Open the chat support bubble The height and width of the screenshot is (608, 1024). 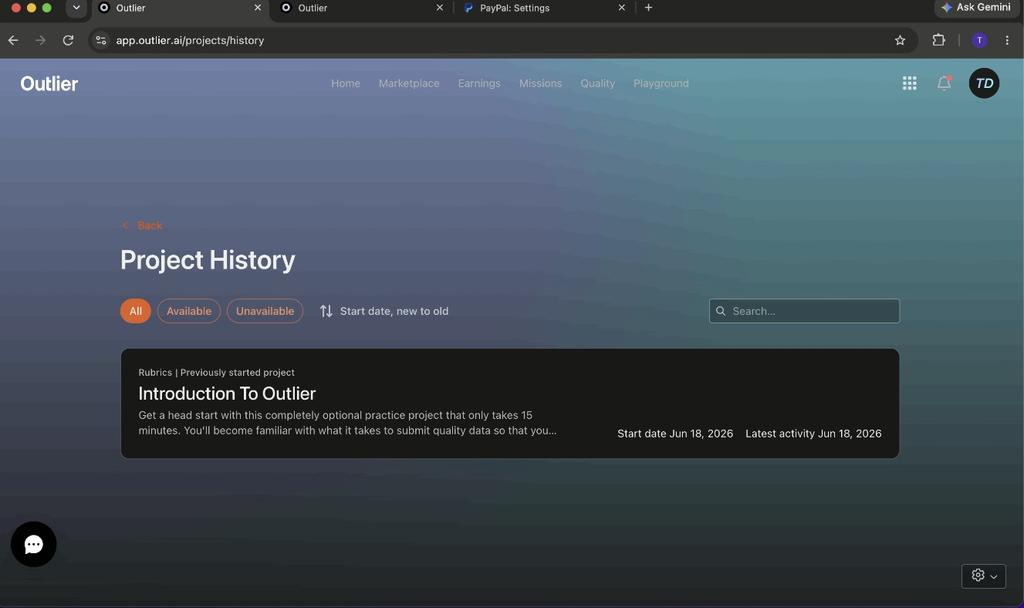pos(33,544)
